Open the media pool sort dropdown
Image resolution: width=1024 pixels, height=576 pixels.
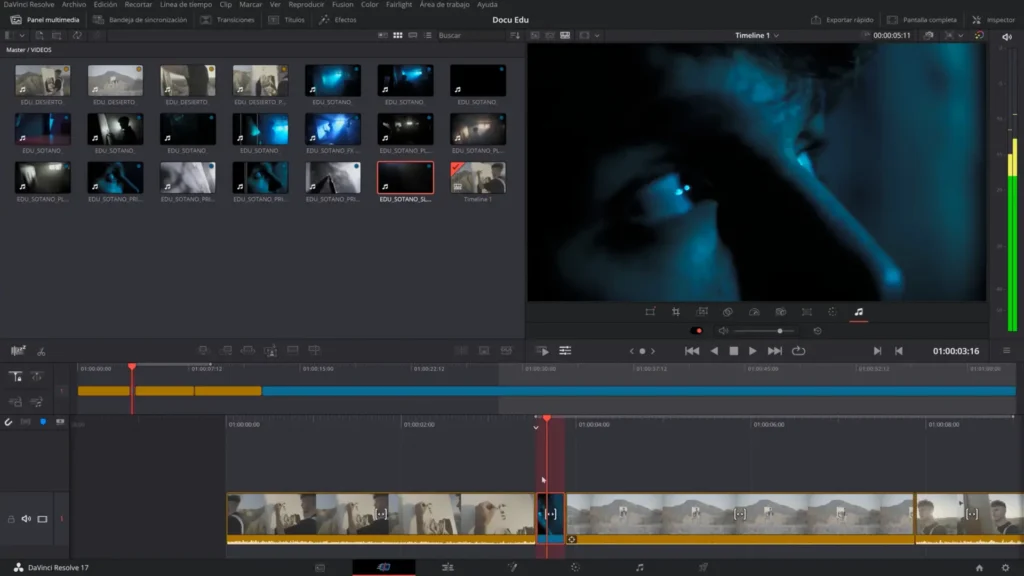(515, 35)
